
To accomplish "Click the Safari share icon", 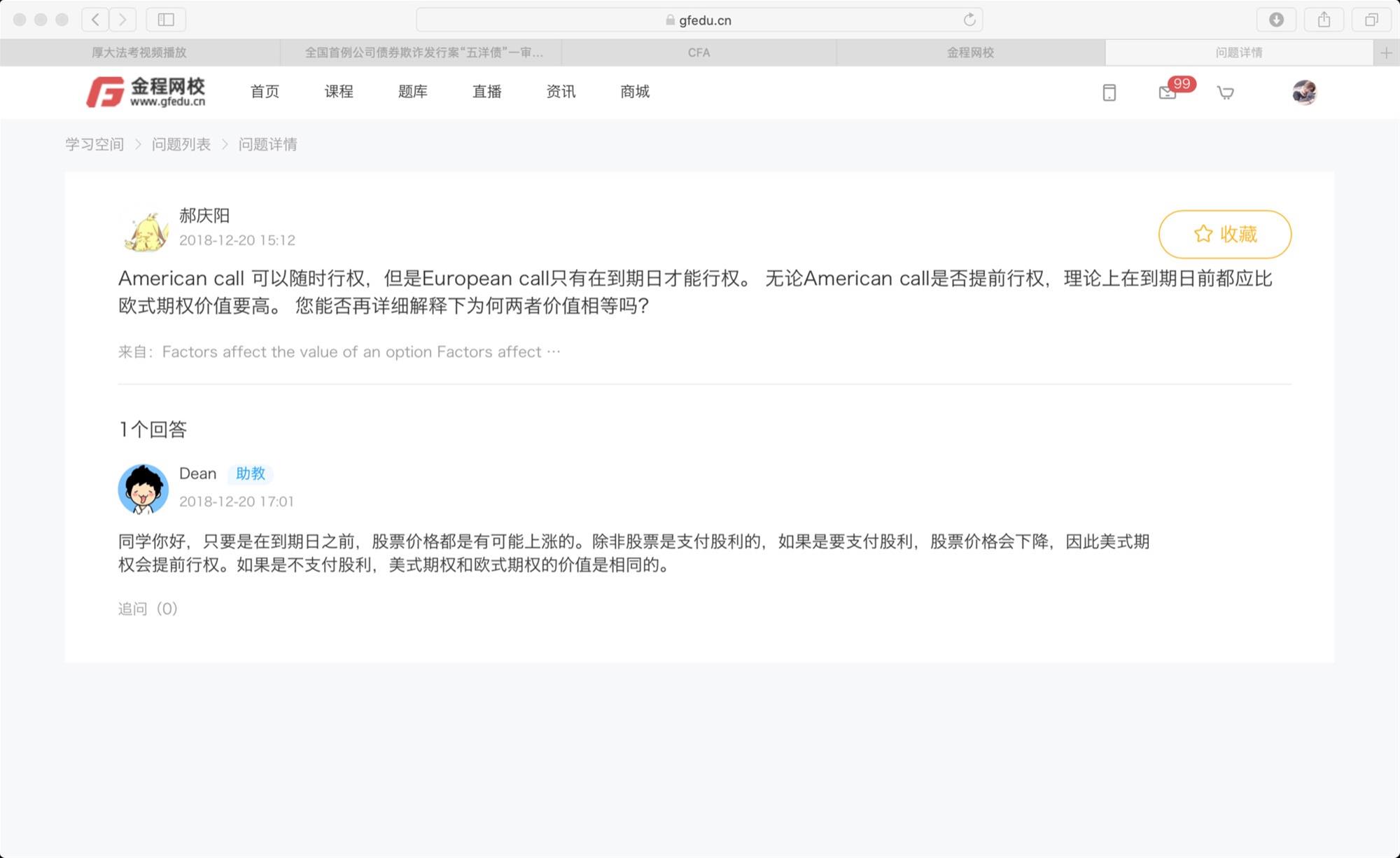I will pyautogui.click(x=1324, y=20).
